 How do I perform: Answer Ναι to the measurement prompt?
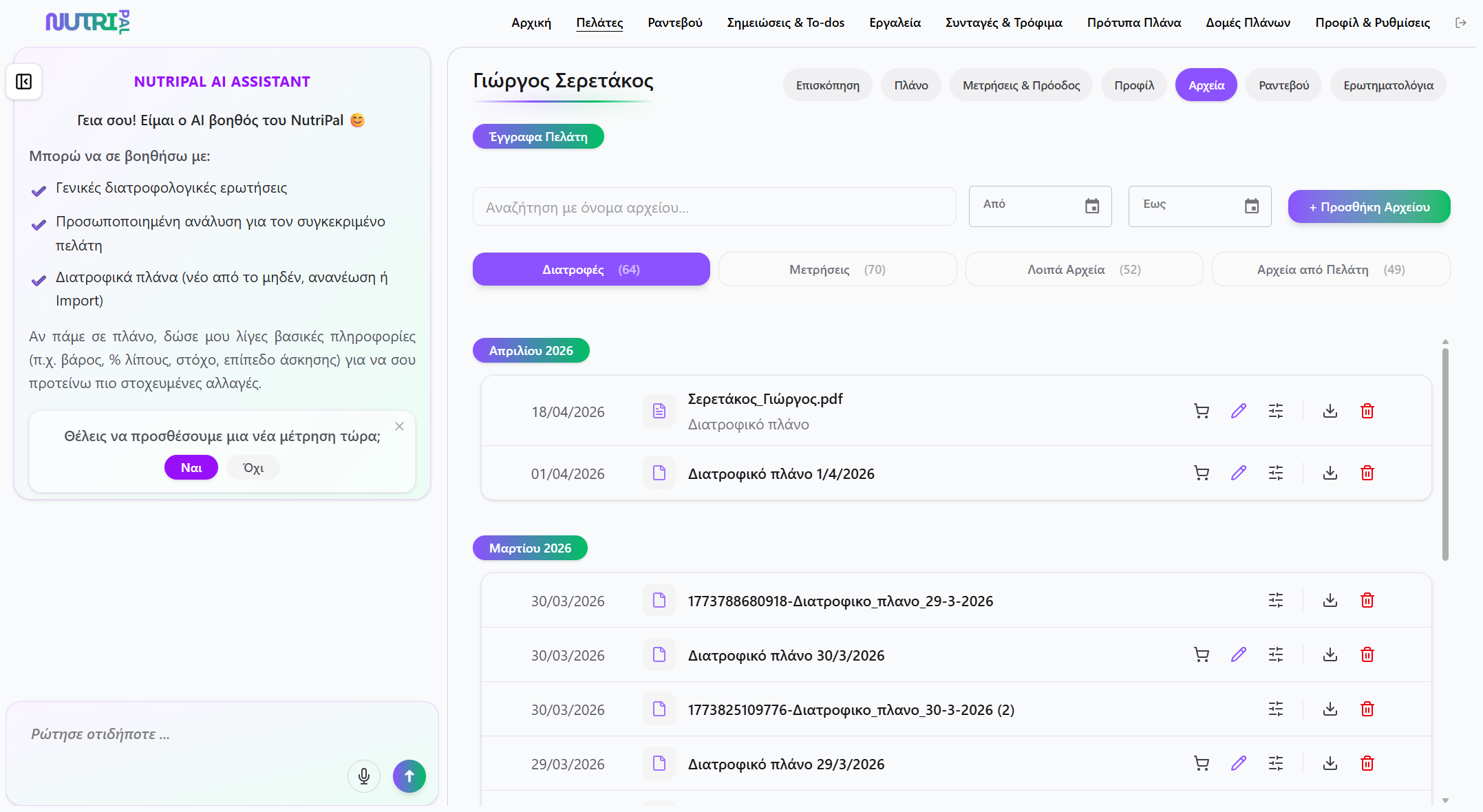tap(191, 468)
